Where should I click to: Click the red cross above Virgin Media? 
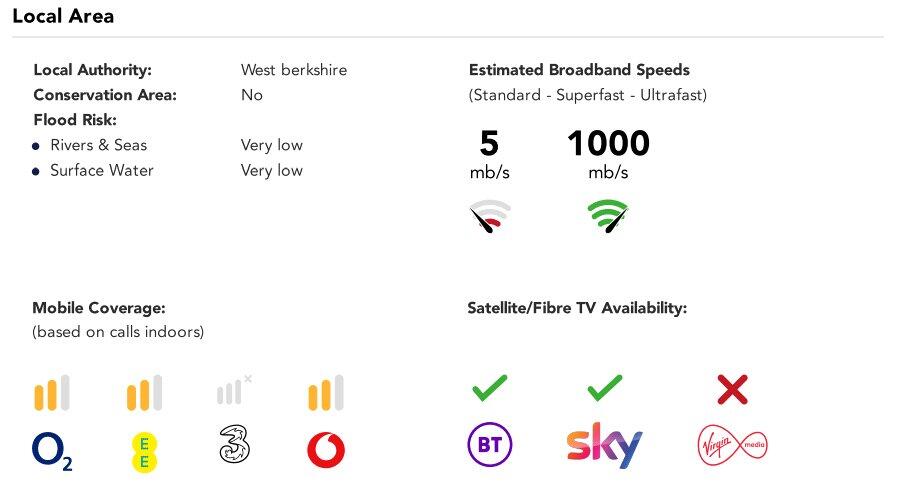733,390
